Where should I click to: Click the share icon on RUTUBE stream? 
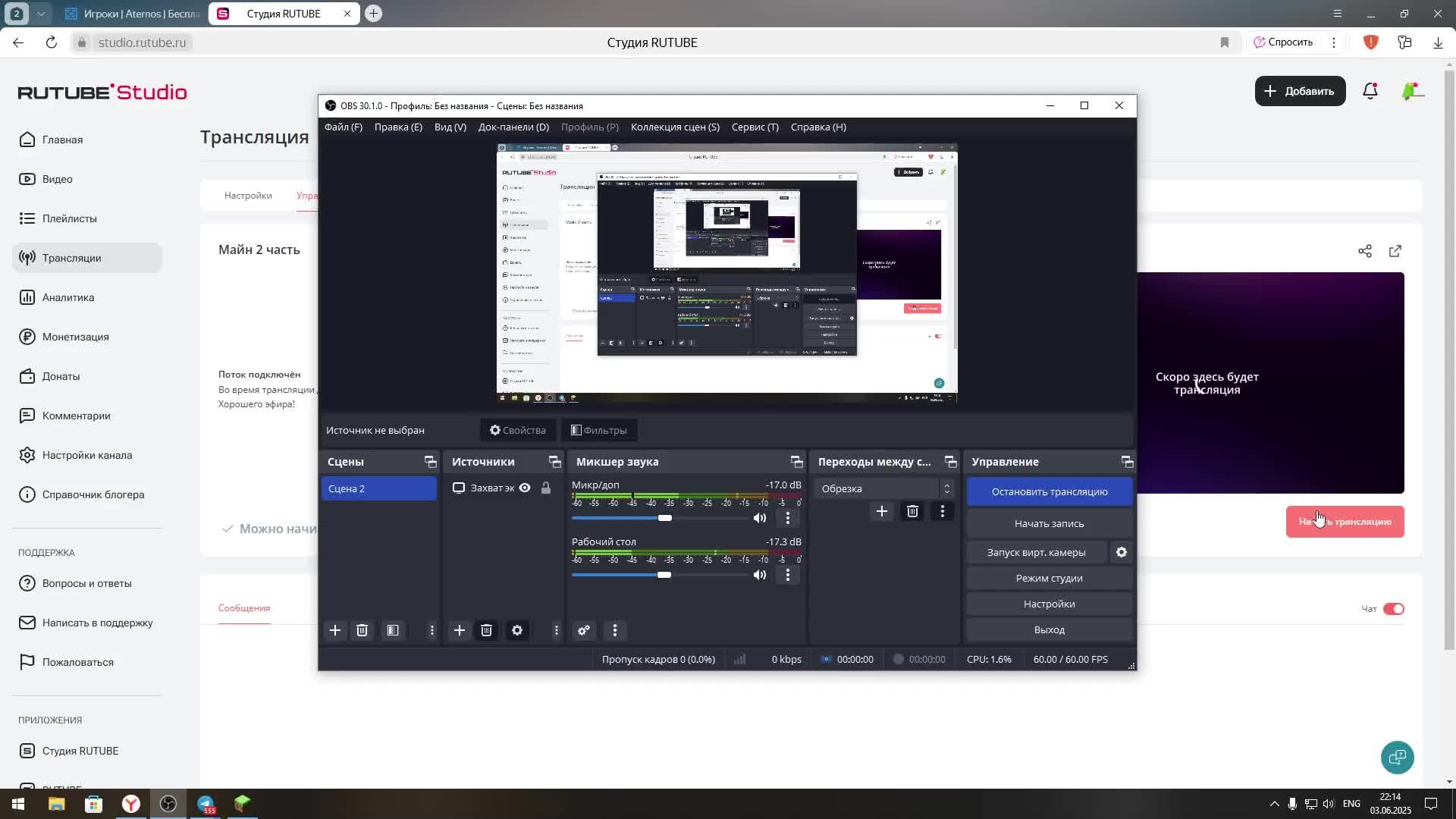point(1365,251)
